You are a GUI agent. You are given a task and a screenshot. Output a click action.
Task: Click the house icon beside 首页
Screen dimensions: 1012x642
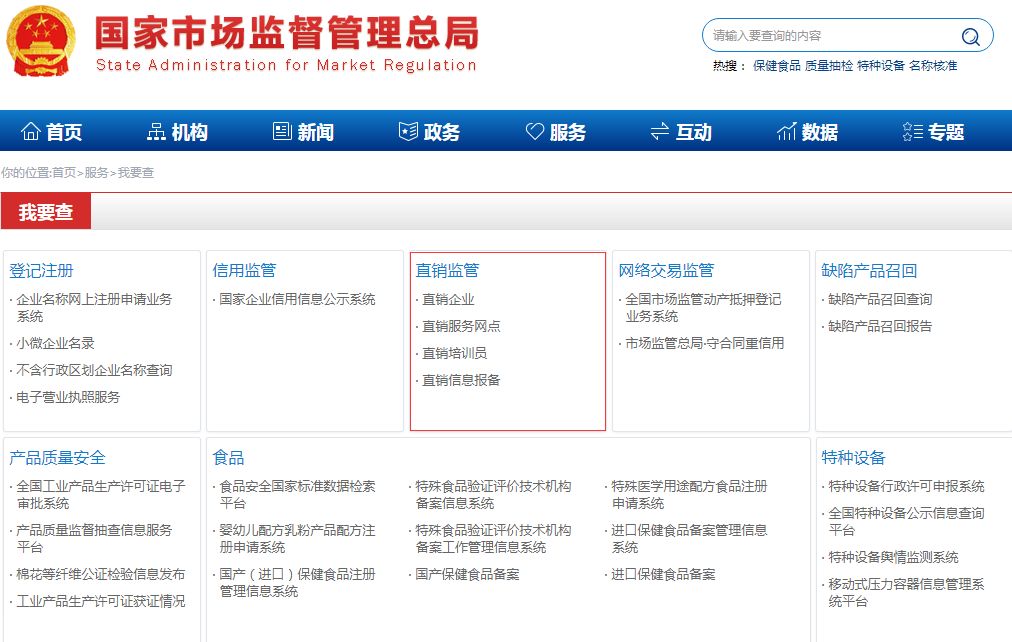(x=31, y=132)
